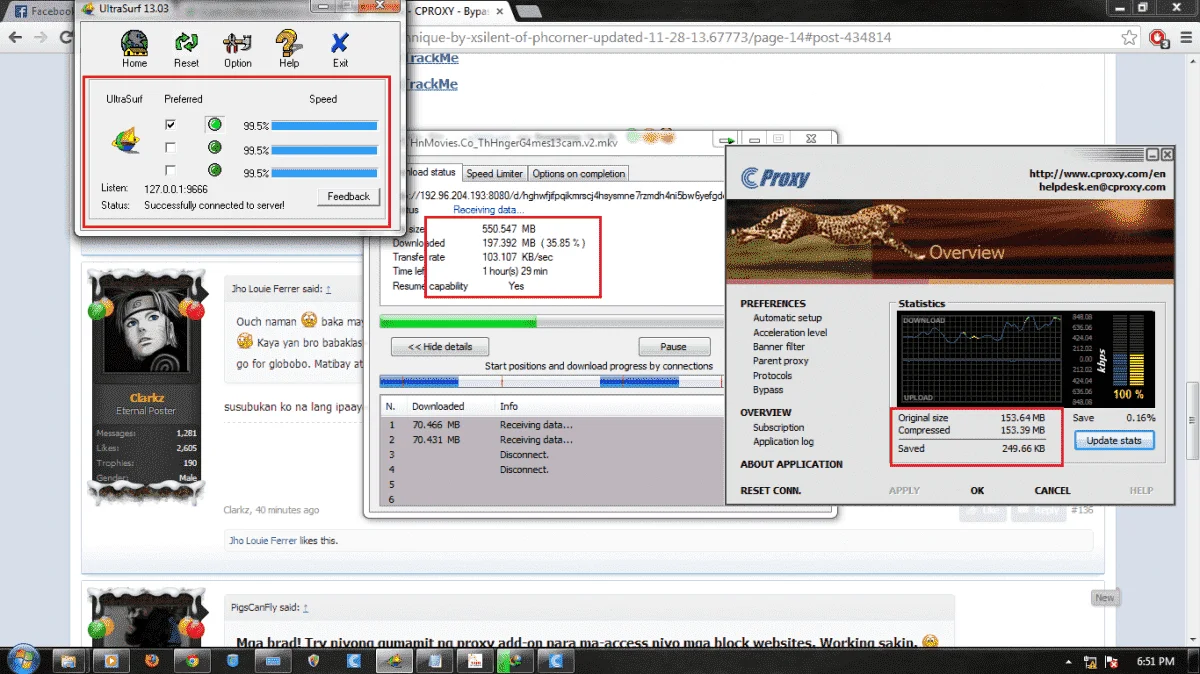Screen dimensions: 1200x674
Task: Open Acceleration level in CProxy
Action: (x=790, y=332)
